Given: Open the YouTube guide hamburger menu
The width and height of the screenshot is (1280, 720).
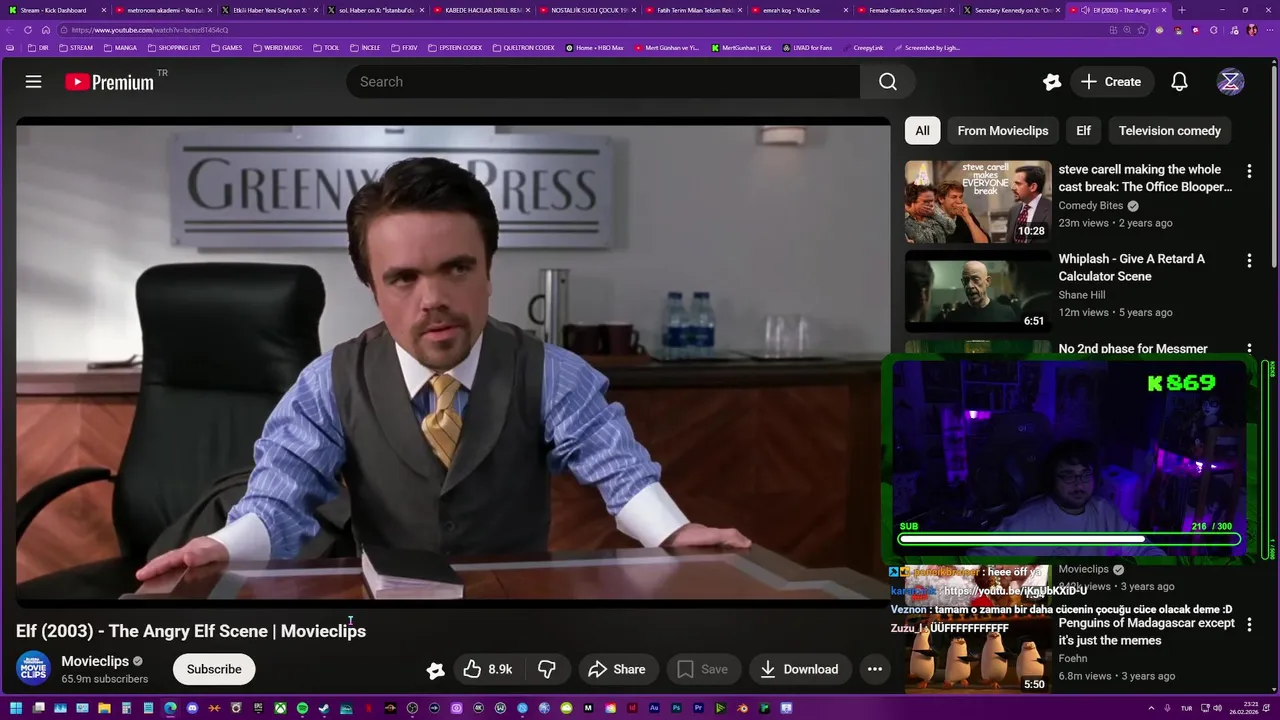Looking at the screenshot, I should [33, 82].
